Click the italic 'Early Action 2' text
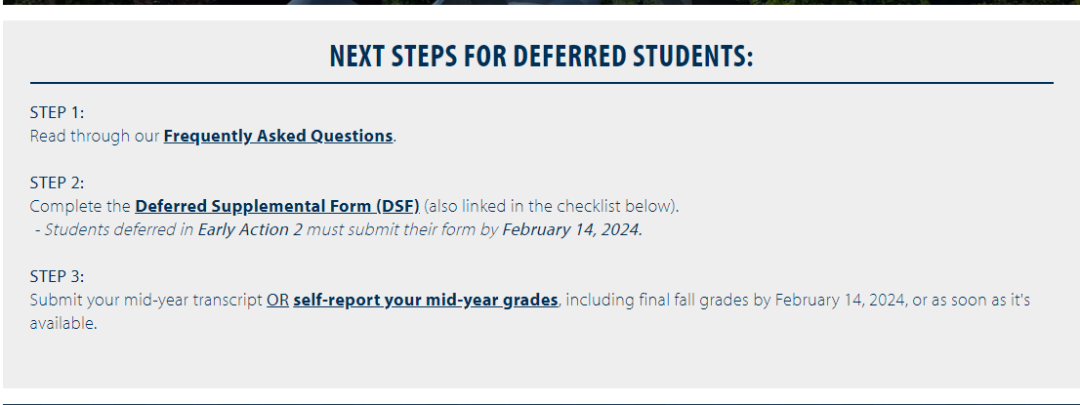The height and width of the screenshot is (405, 1080). tap(250, 230)
